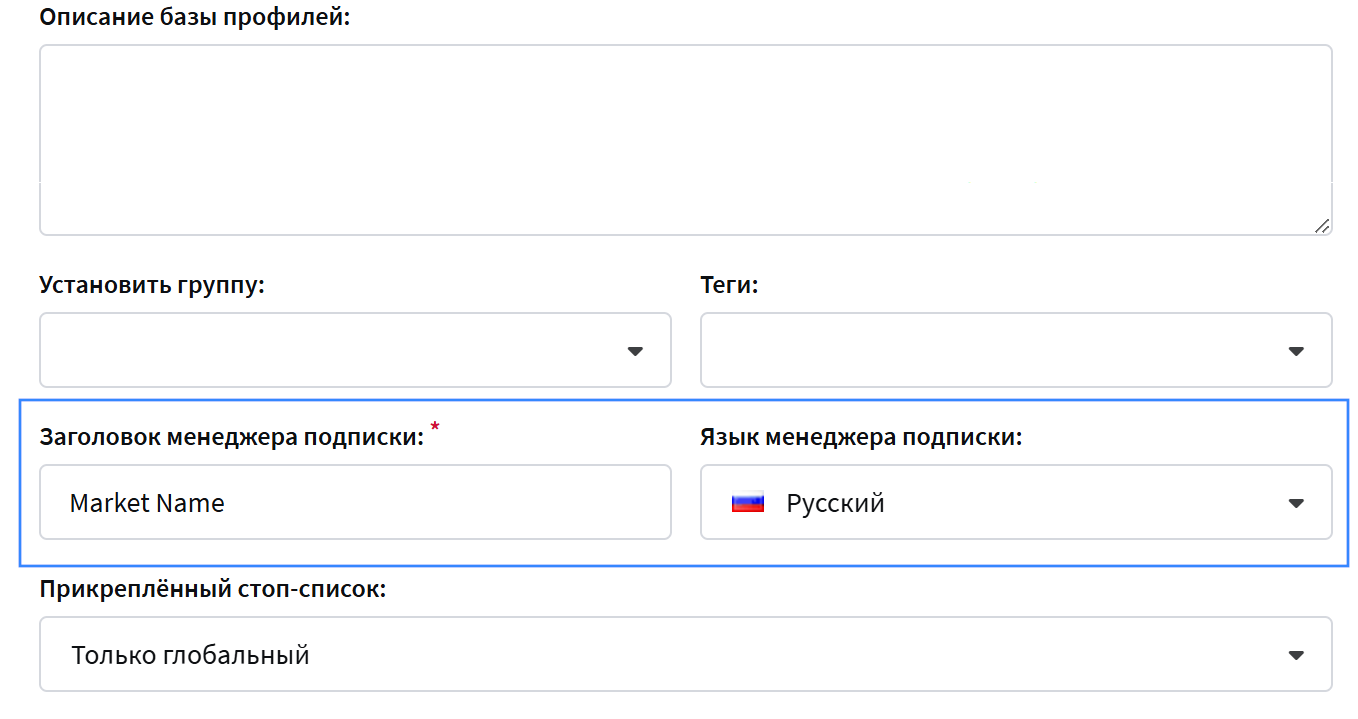Click the description textarea resize handle

click(1321, 226)
